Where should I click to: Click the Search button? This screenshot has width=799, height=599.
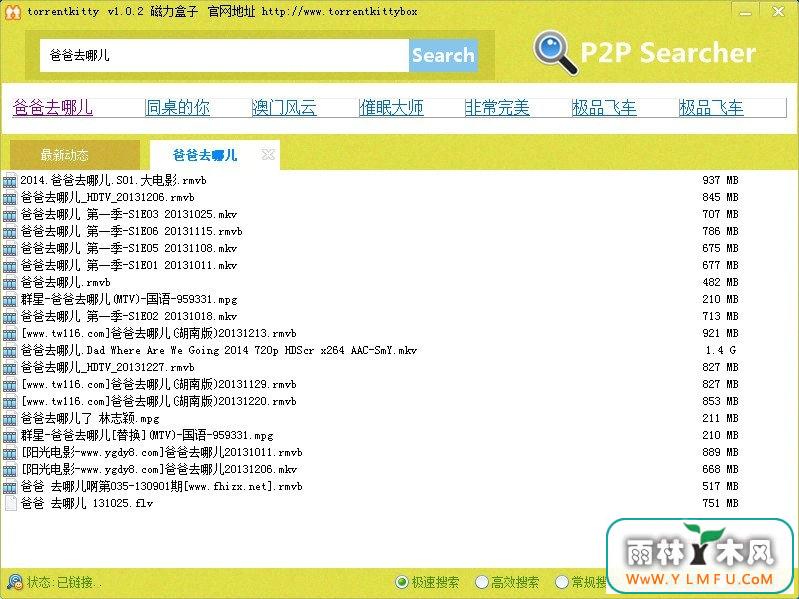(443, 55)
